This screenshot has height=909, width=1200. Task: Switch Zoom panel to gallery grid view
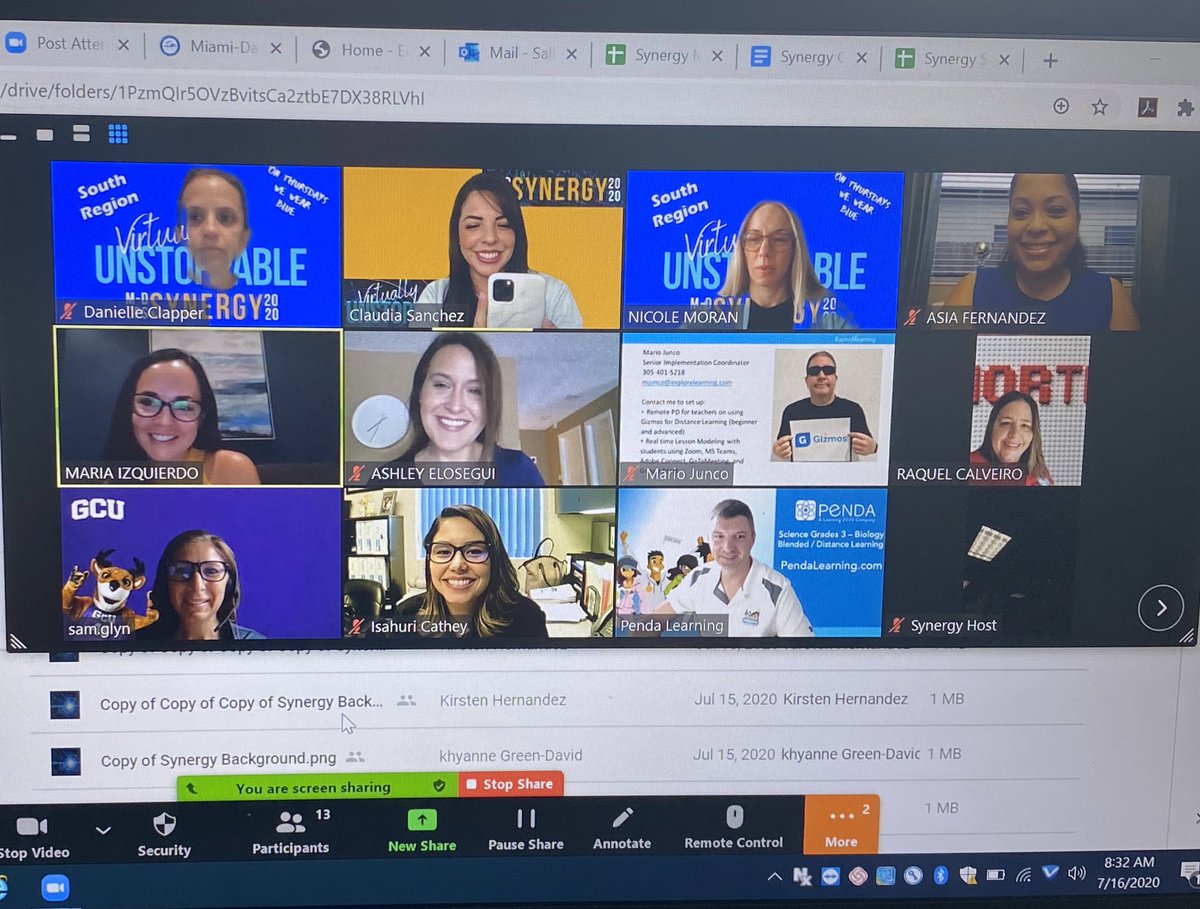pyautogui.click(x=118, y=133)
